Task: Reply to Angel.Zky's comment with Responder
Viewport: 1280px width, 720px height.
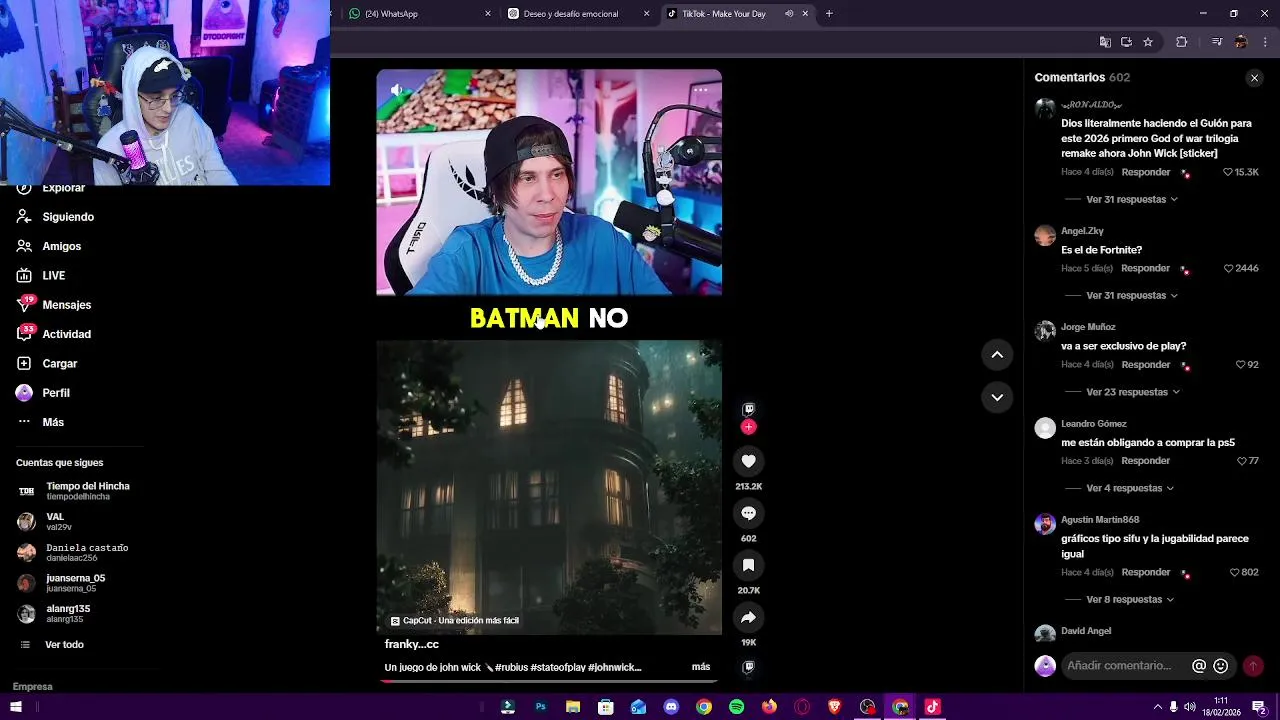Action: [x=1146, y=268]
